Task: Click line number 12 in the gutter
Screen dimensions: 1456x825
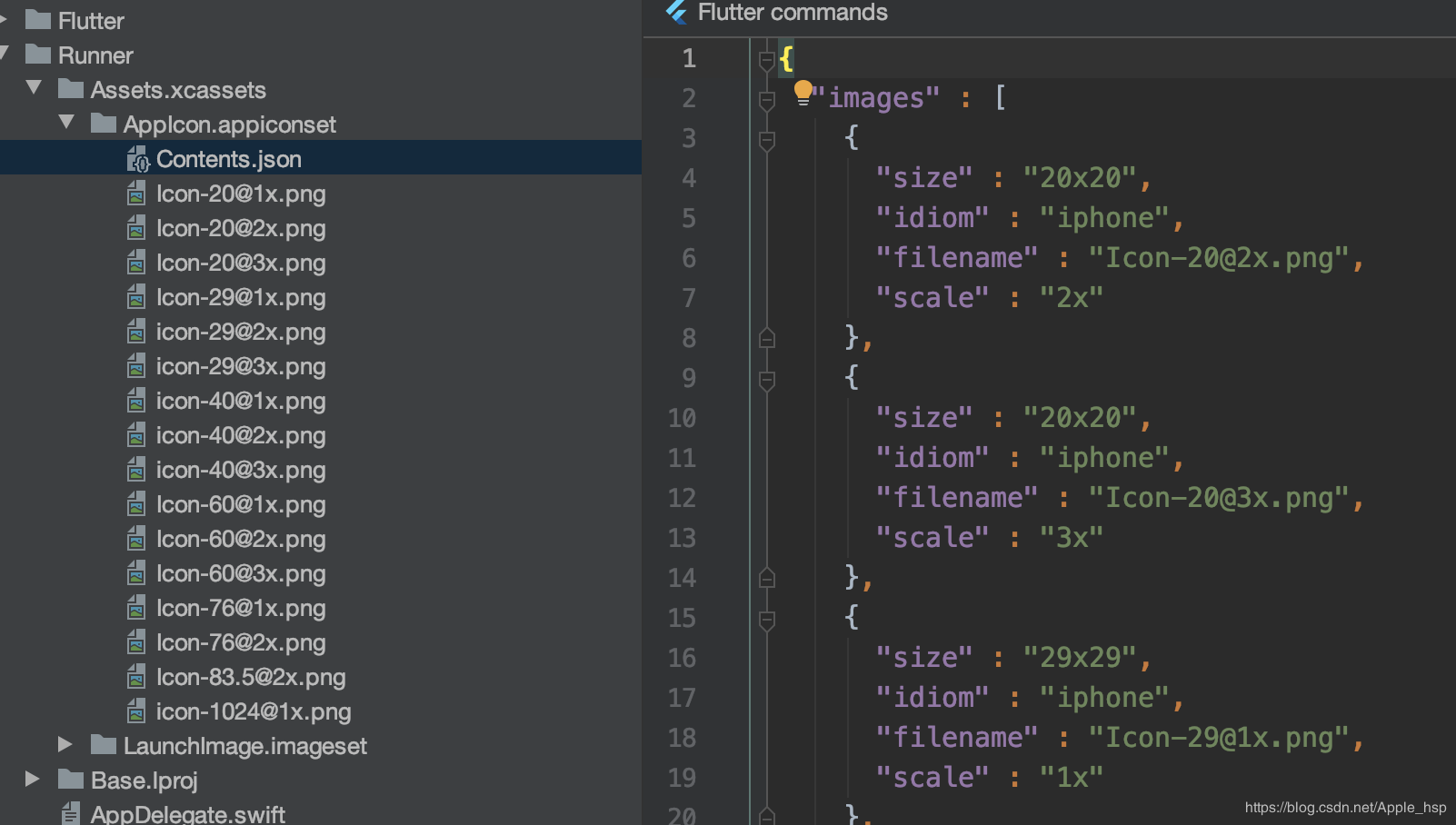Action: tap(682, 498)
